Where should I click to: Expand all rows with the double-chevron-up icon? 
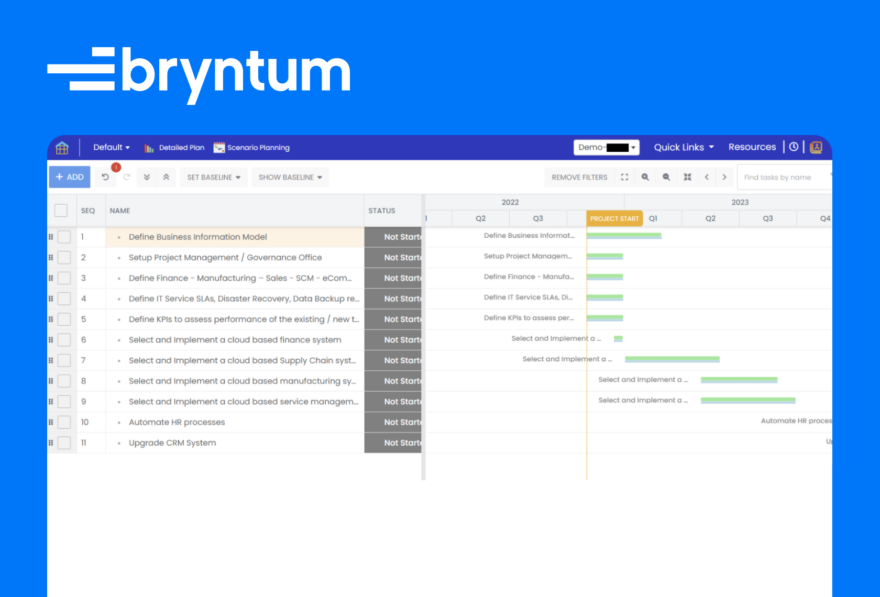(166, 177)
